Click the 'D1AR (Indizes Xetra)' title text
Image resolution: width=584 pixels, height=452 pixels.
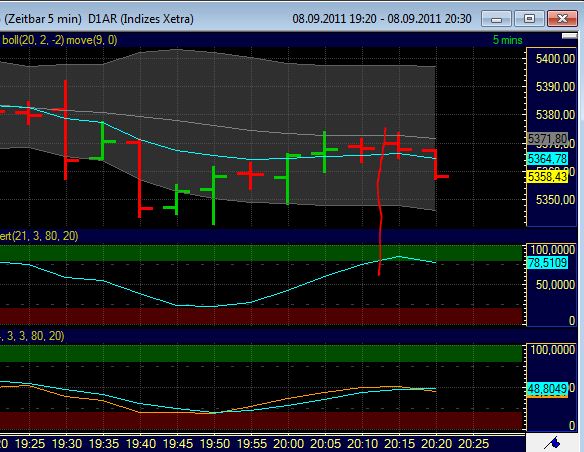click(x=141, y=19)
